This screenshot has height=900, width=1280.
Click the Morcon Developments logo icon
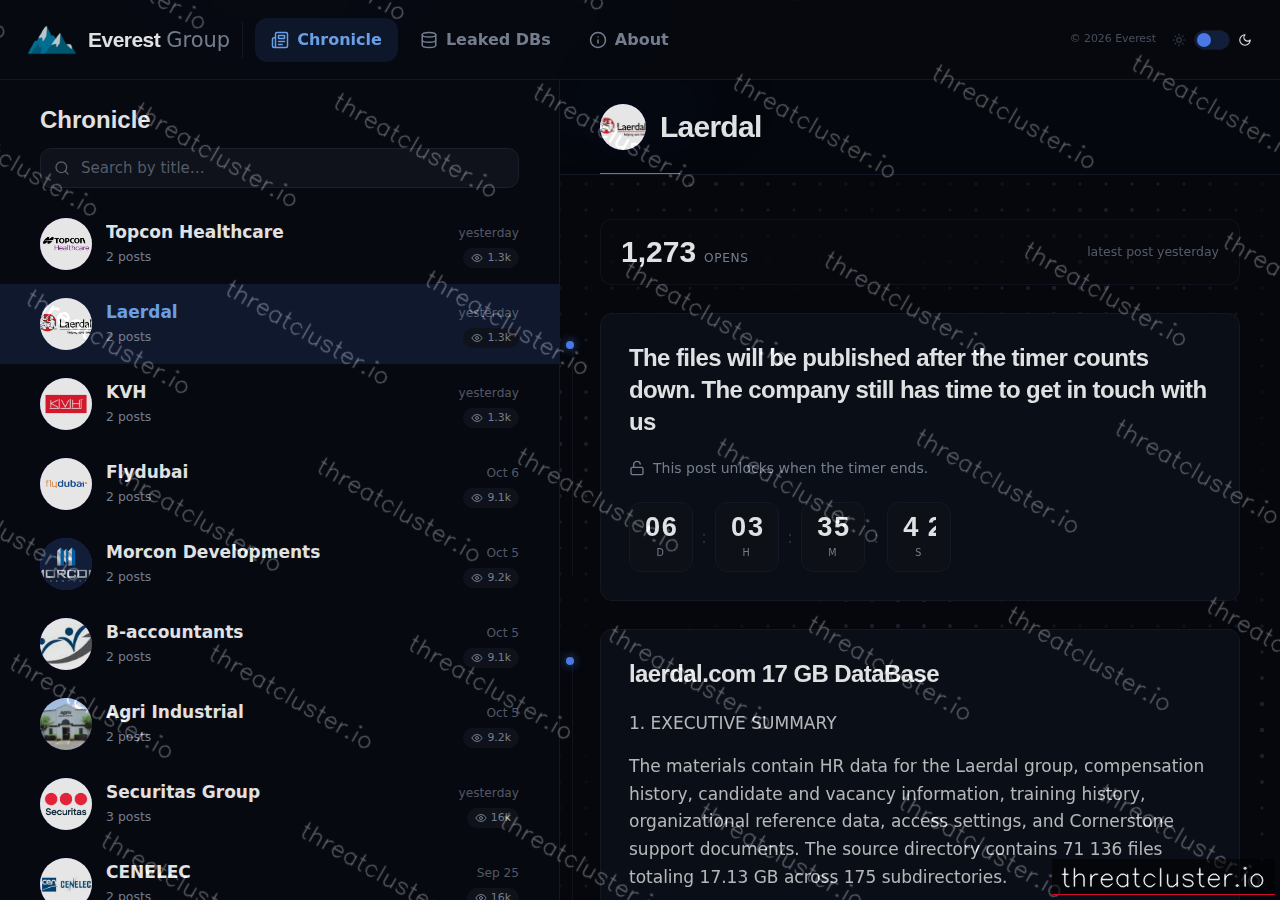(66, 564)
